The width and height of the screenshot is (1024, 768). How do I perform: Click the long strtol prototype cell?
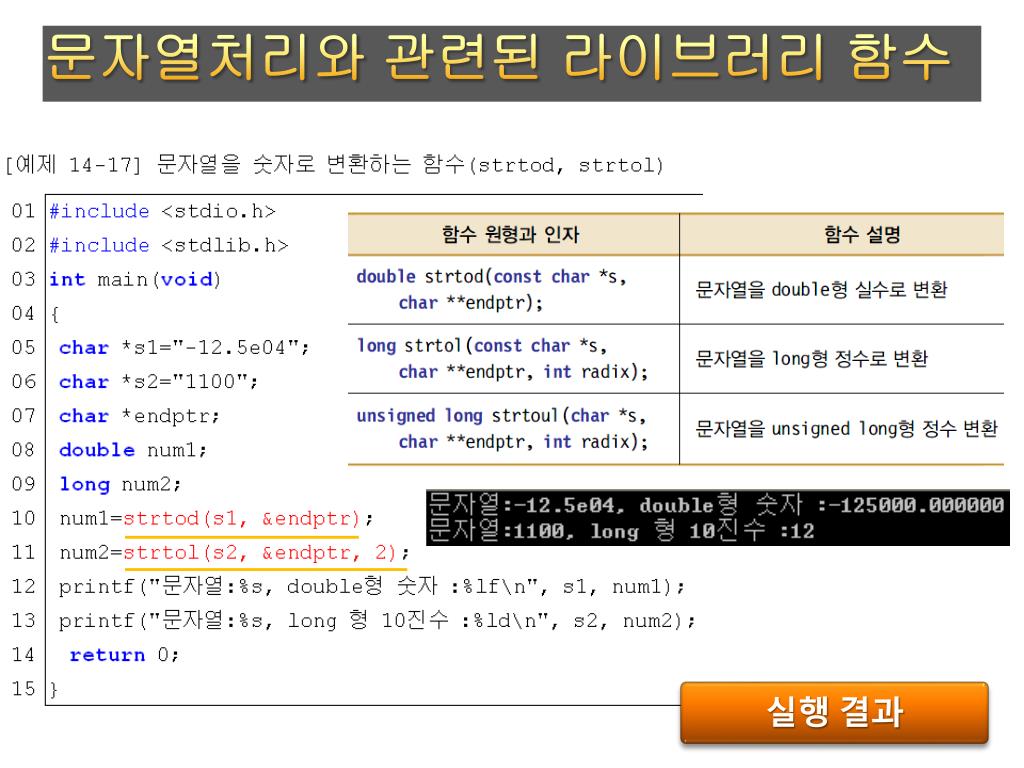[x=513, y=359]
